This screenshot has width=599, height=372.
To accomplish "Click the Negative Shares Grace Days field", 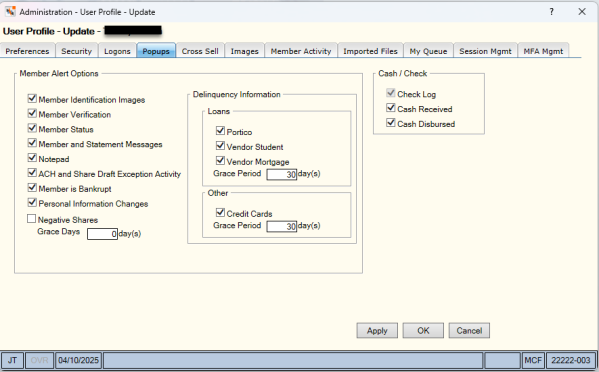I will tap(102, 234).
